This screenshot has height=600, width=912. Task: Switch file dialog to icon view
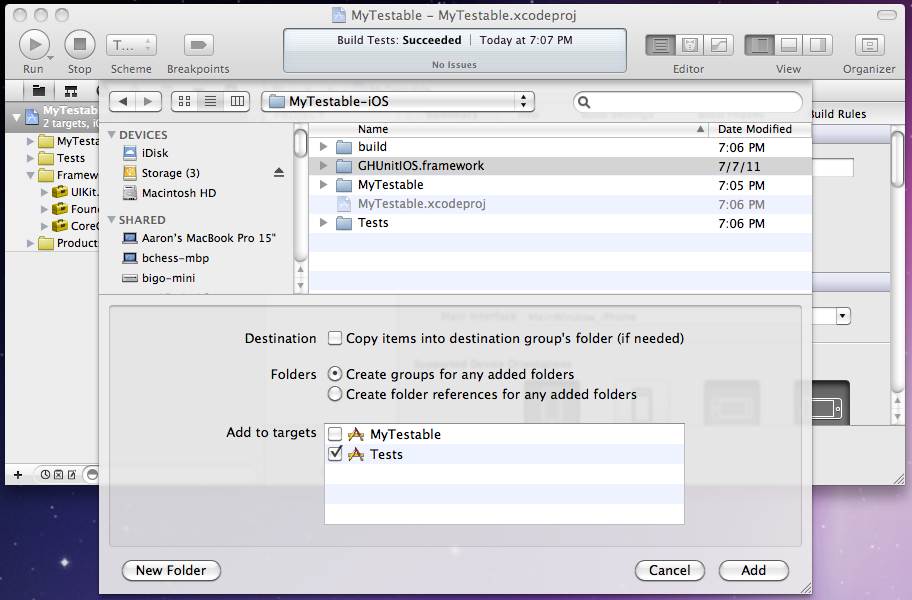(184, 101)
